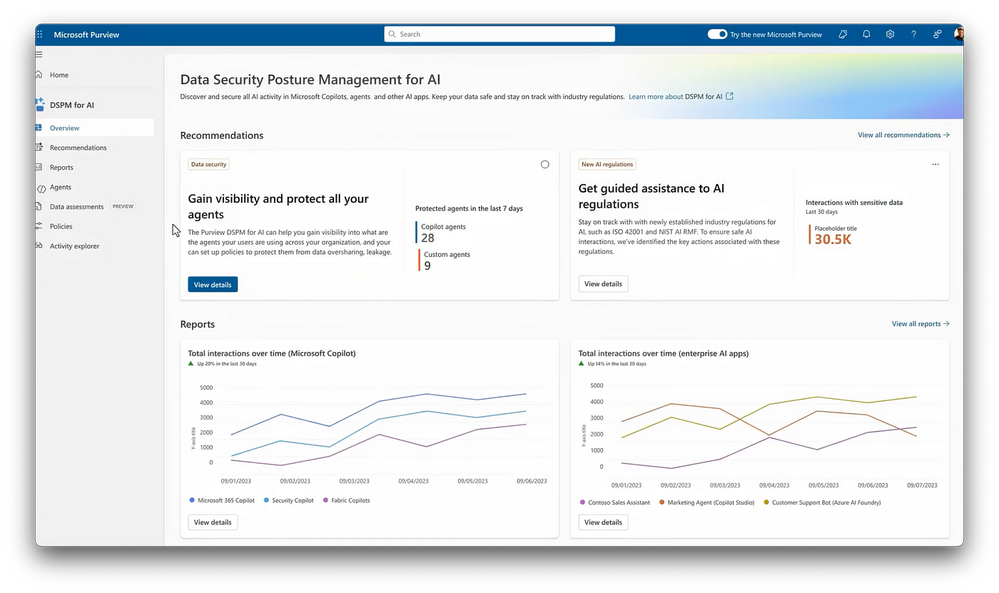
Task: Click the Copilot agents count of 28
Action: click(x=428, y=238)
